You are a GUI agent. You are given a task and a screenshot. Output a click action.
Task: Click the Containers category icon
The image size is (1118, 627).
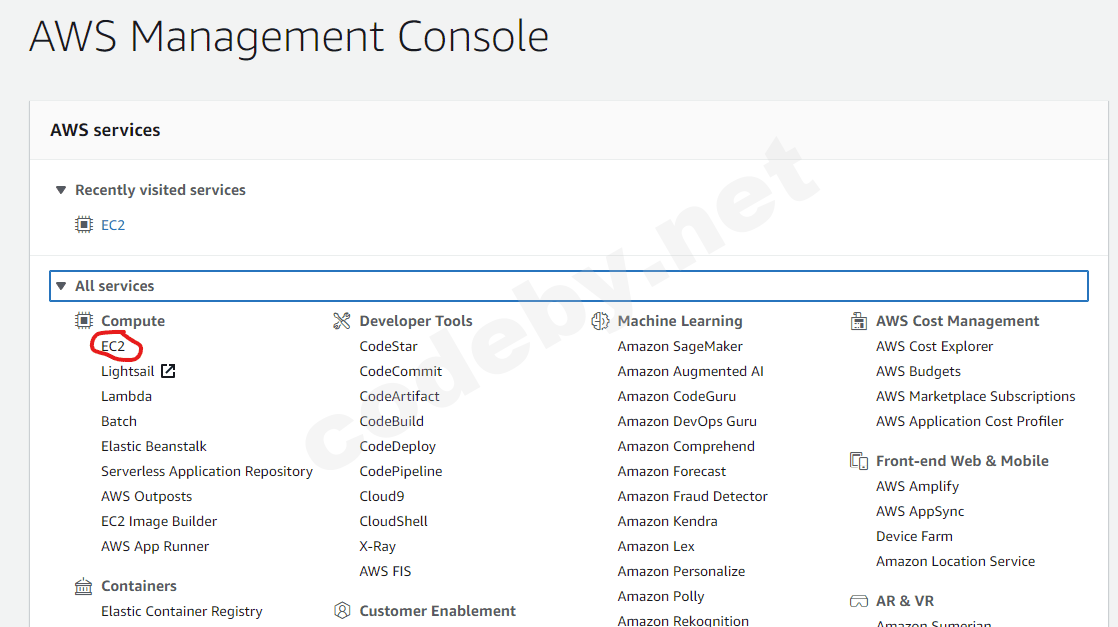click(84, 586)
